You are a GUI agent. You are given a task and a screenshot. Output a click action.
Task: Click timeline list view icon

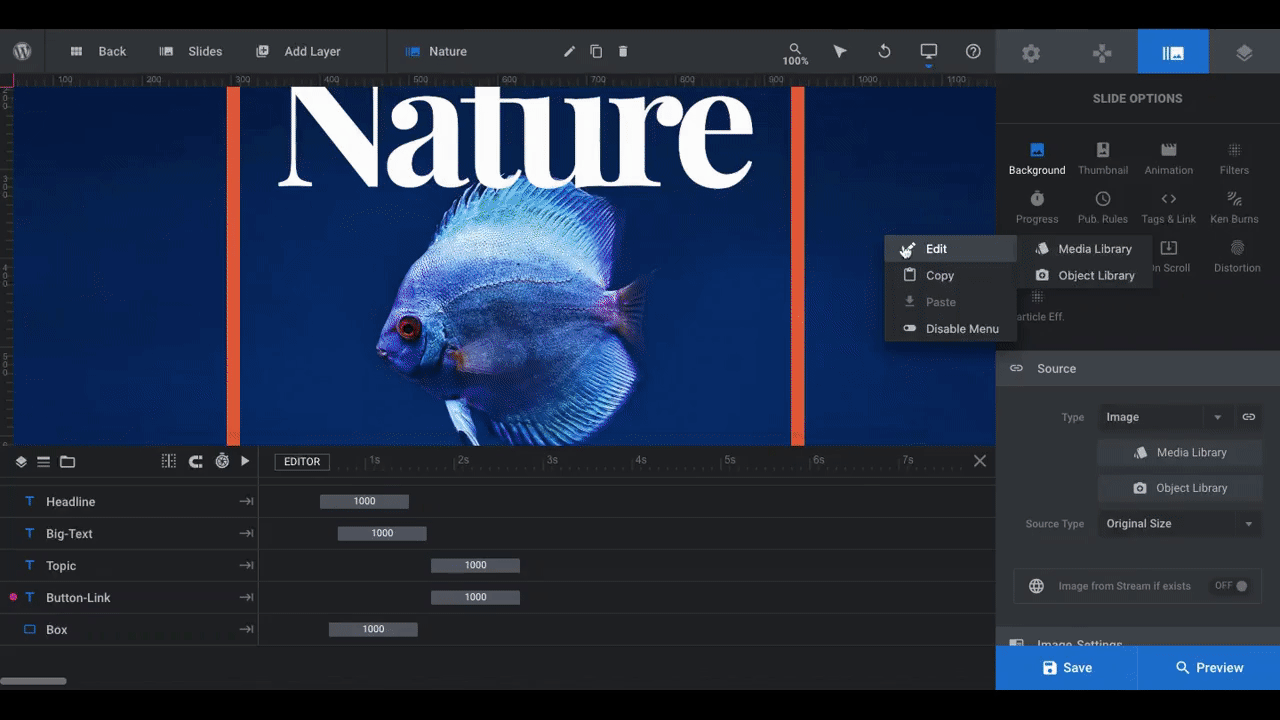44,462
